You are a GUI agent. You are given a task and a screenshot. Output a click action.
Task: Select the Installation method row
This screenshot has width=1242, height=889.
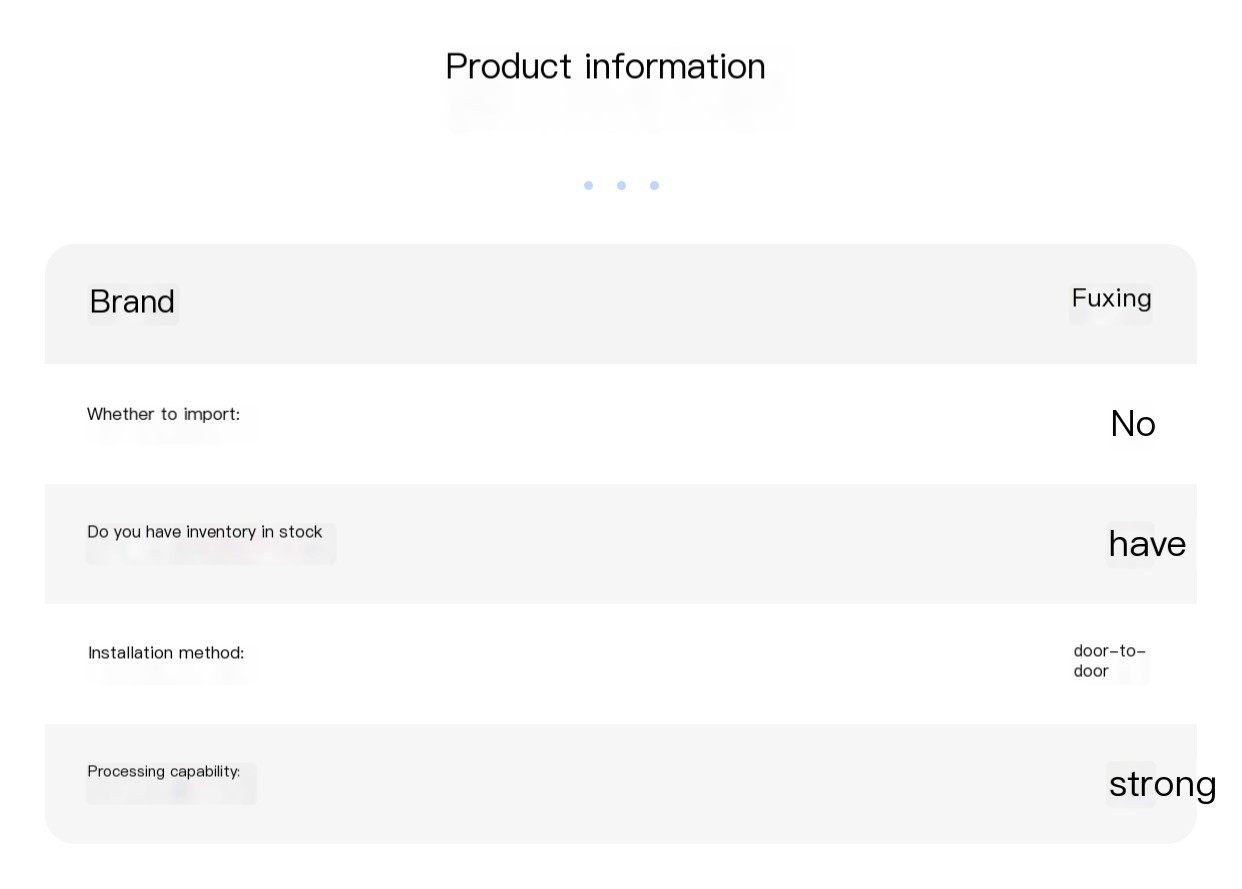click(x=621, y=664)
